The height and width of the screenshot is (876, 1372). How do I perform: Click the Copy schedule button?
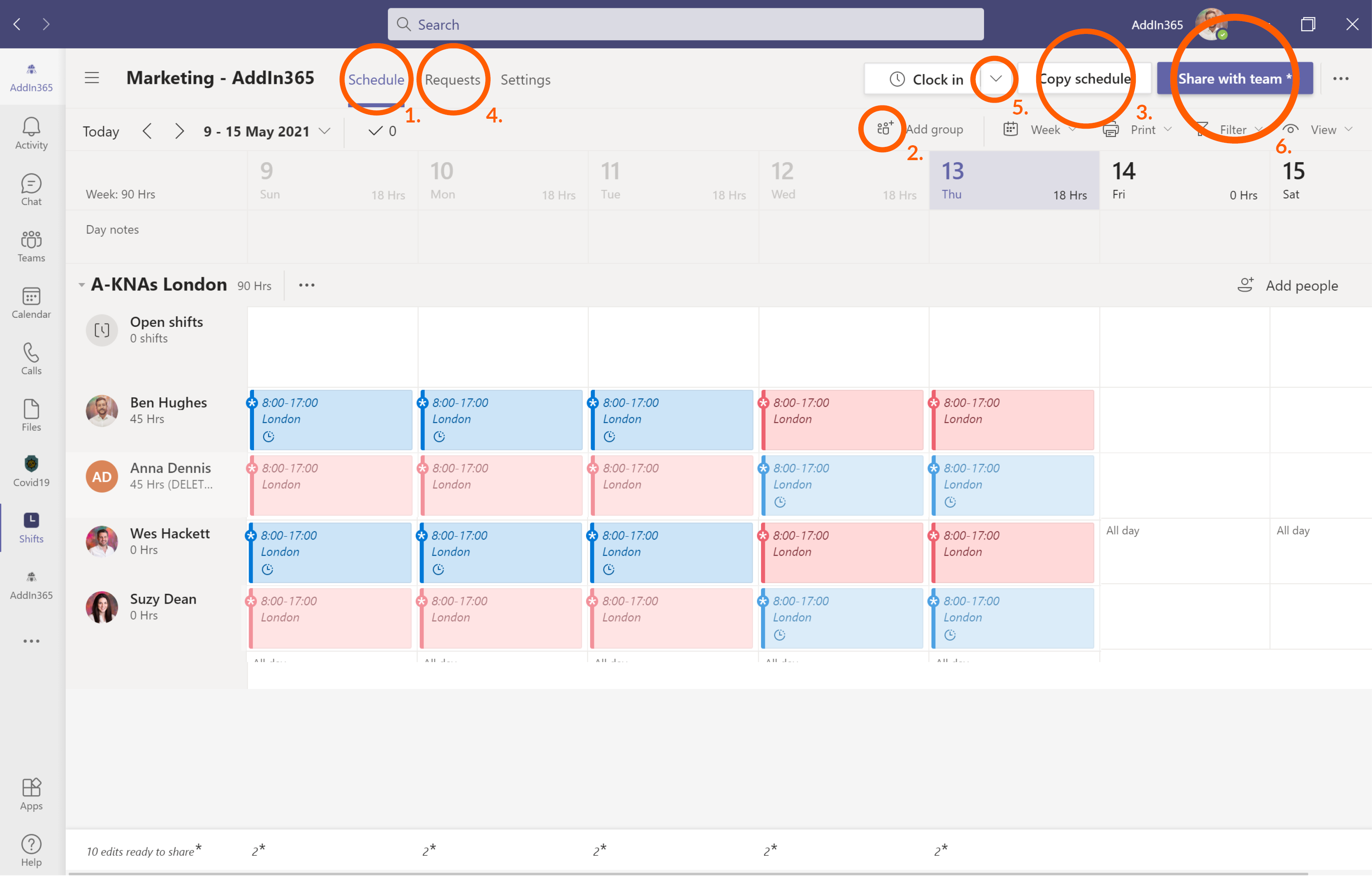pyautogui.click(x=1084, y=79)
